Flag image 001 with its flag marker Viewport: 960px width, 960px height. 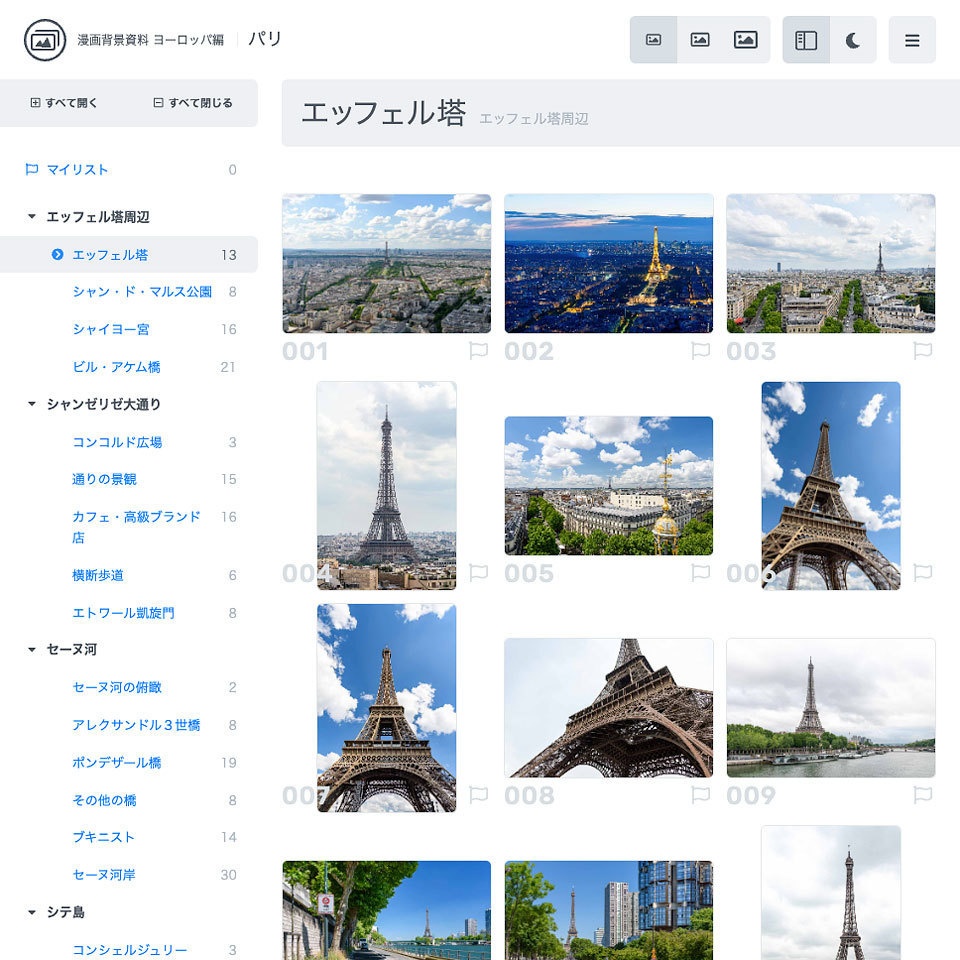click(x=478, y=349)
